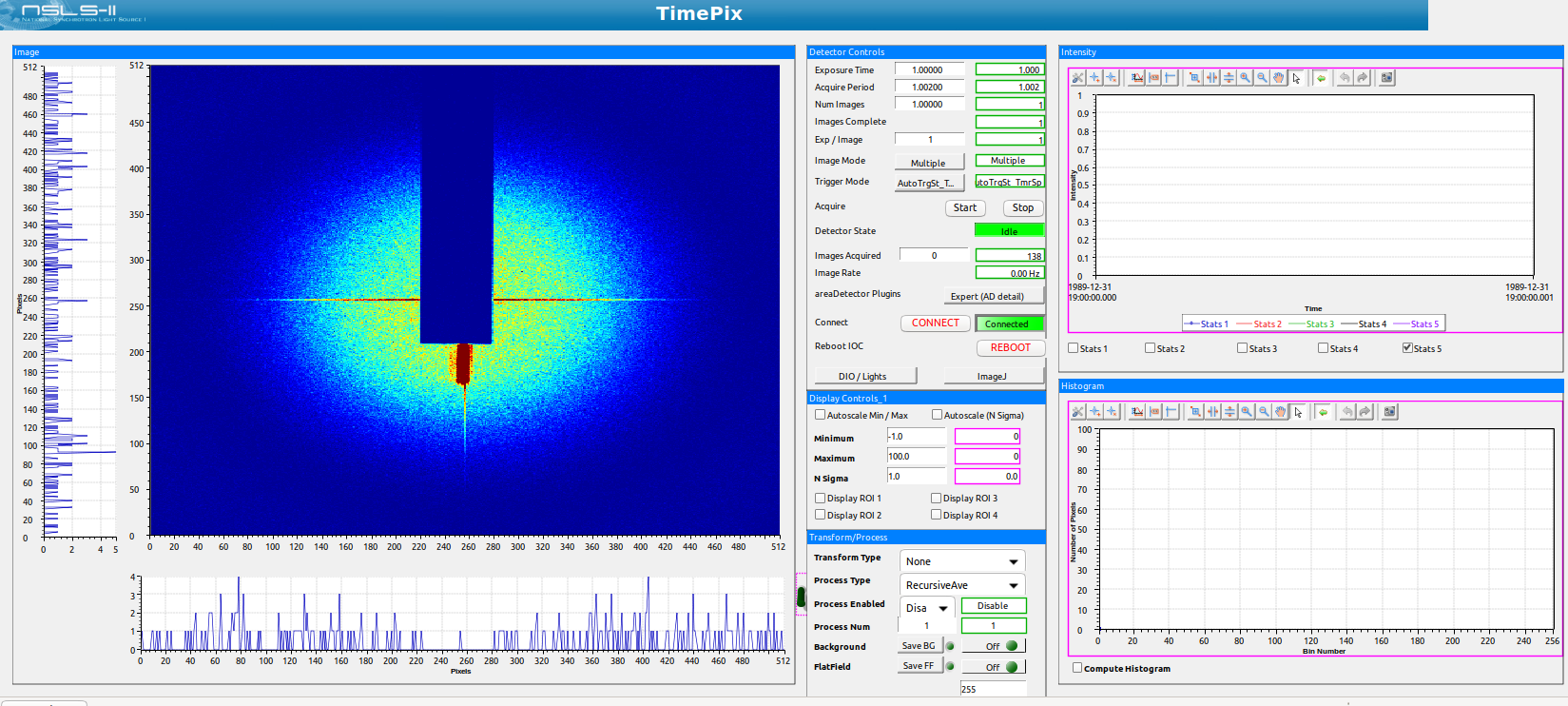The width and height of the screenshot is (1568, 706).
Task: Enable Stats 1 checkbox
Action: click(x=1074, y=348)
